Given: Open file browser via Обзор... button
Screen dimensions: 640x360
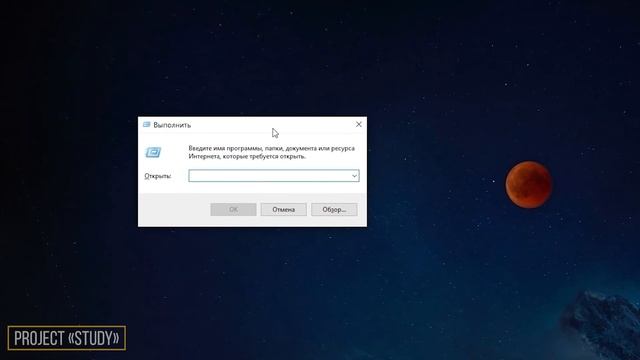Looking at the screenshot, I should tap(334, 209).
